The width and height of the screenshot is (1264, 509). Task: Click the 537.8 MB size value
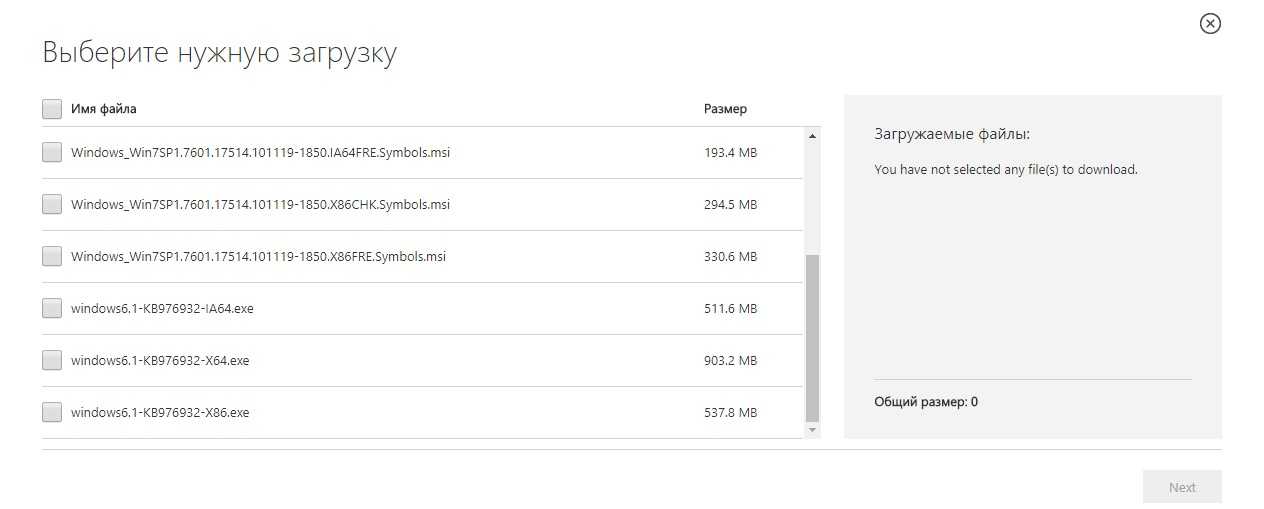(730, 412)
